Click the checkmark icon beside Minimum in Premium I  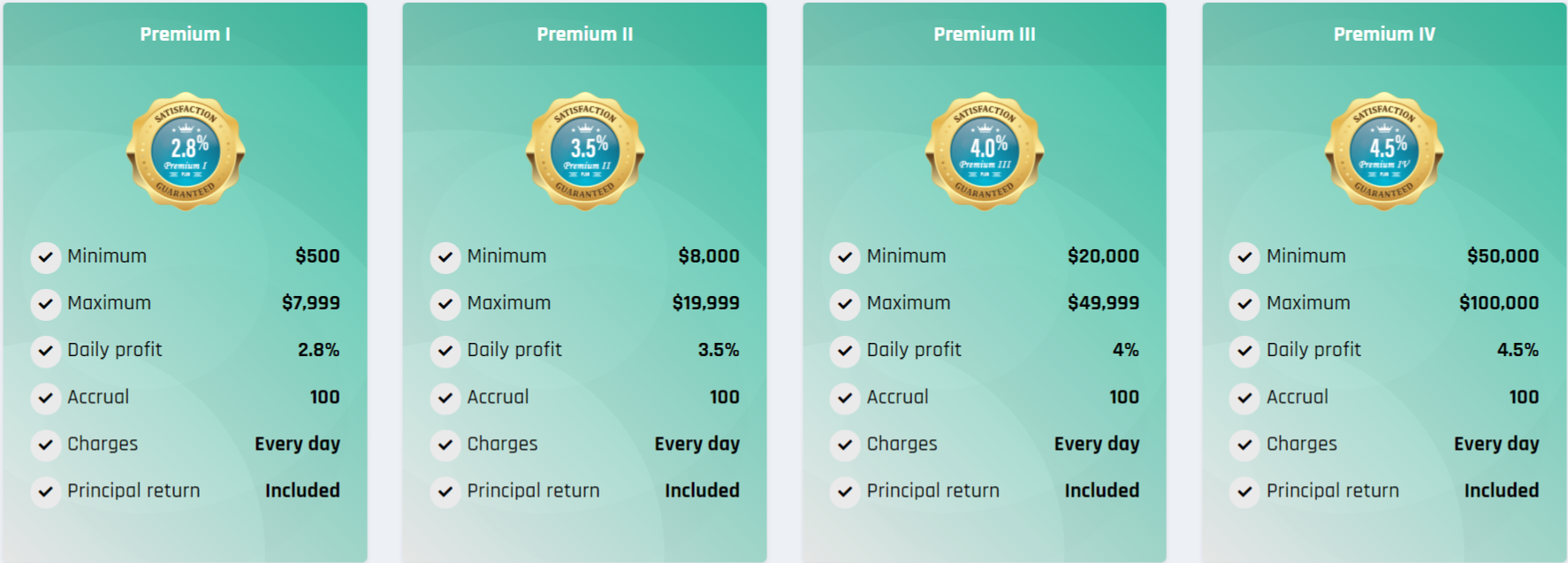pos(46,257)
